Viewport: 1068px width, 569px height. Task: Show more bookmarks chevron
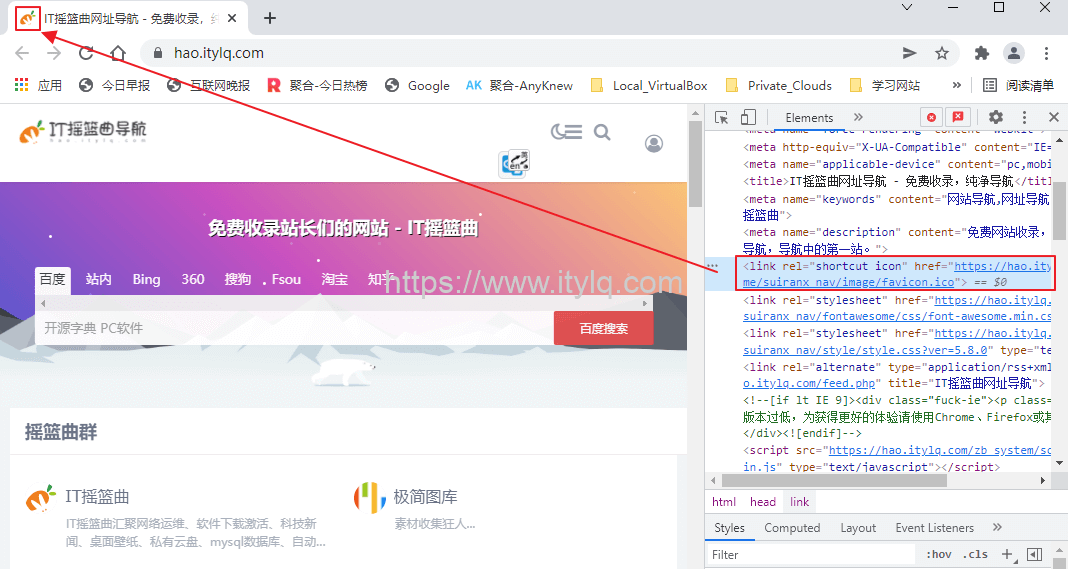(x=957, y=85)
